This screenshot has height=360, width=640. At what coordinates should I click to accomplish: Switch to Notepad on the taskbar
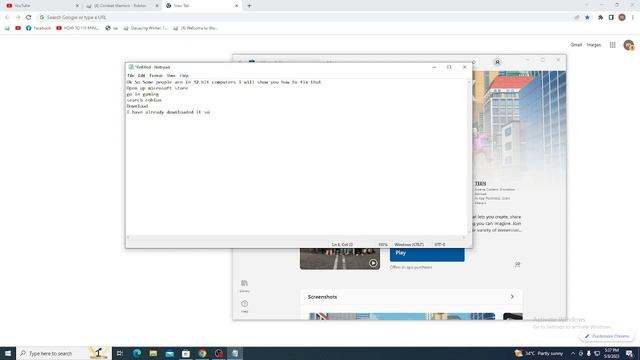[x=235, y=353]
